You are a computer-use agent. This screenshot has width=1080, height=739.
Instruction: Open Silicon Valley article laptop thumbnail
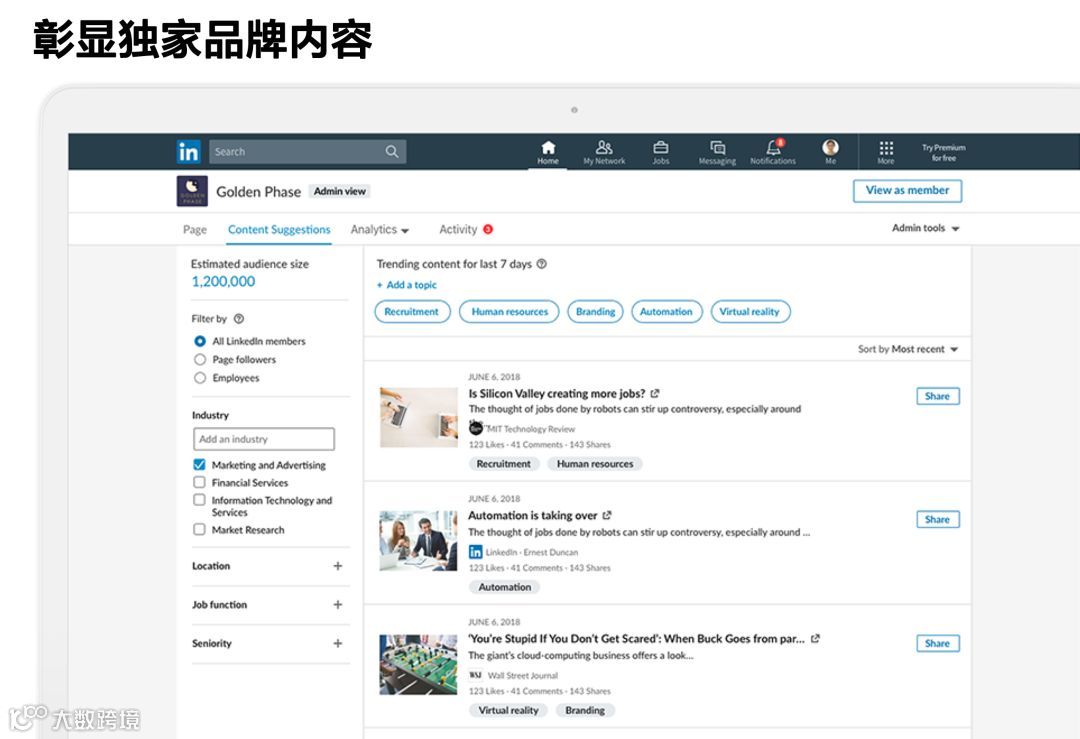click(x=419, y=417)
